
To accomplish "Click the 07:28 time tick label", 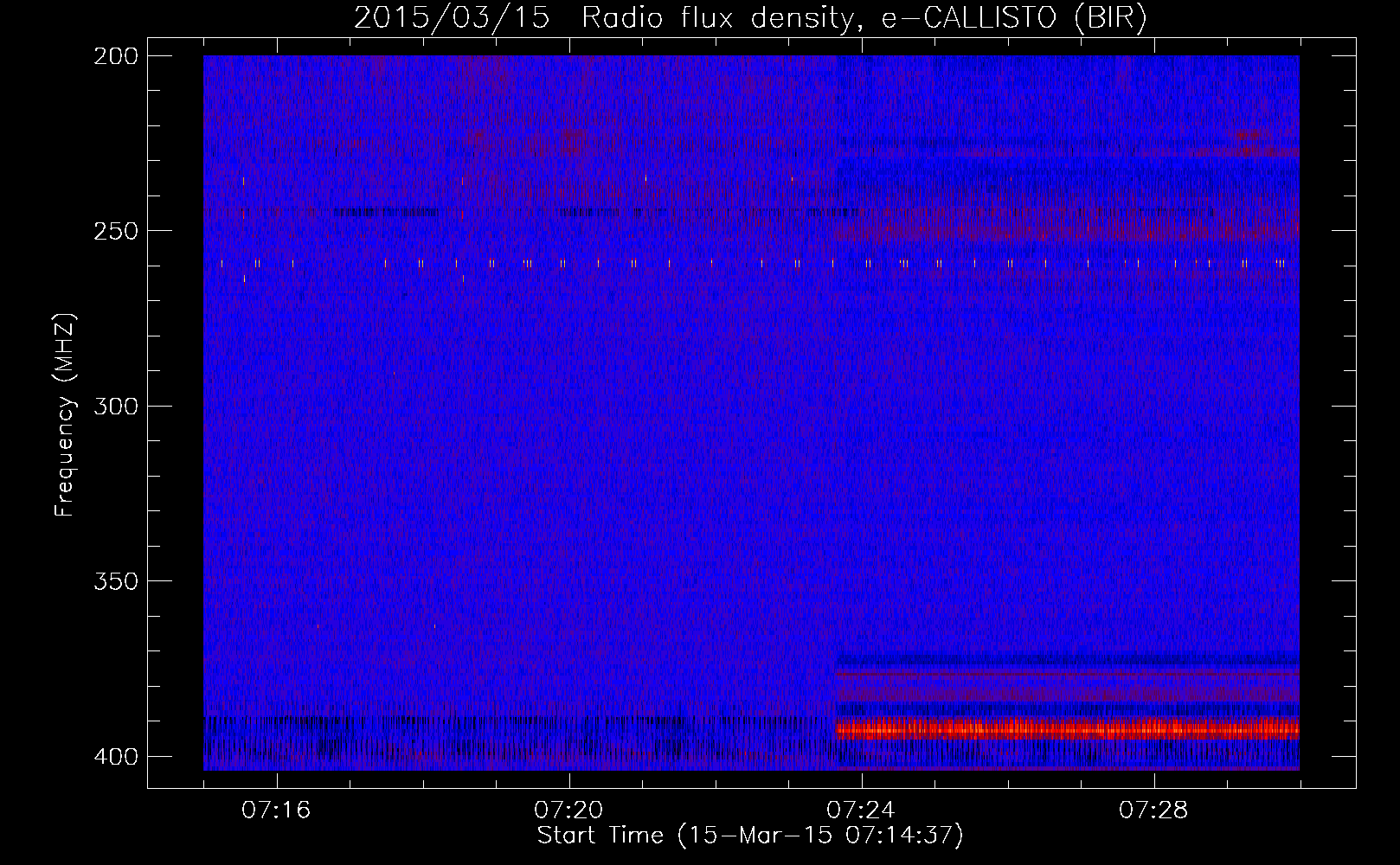I will click(x=1153, y=811).
